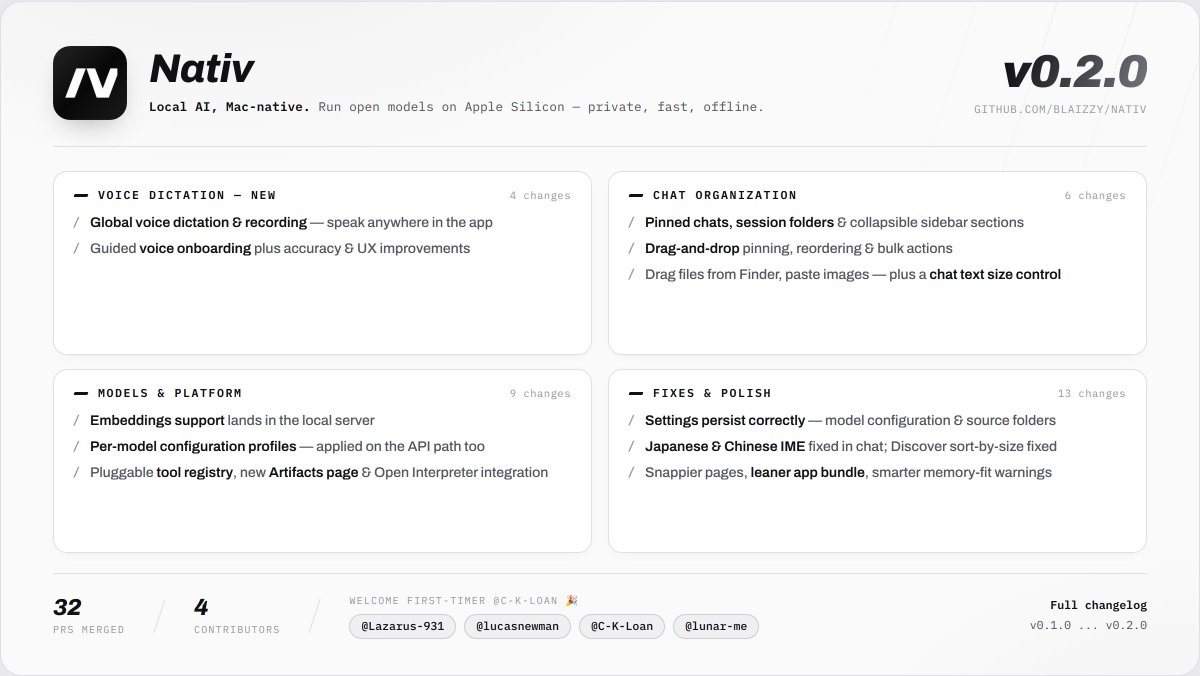Click the 'Drag files from Finder' line
The height and width of the screenshot is (676, 1200).
853,274
